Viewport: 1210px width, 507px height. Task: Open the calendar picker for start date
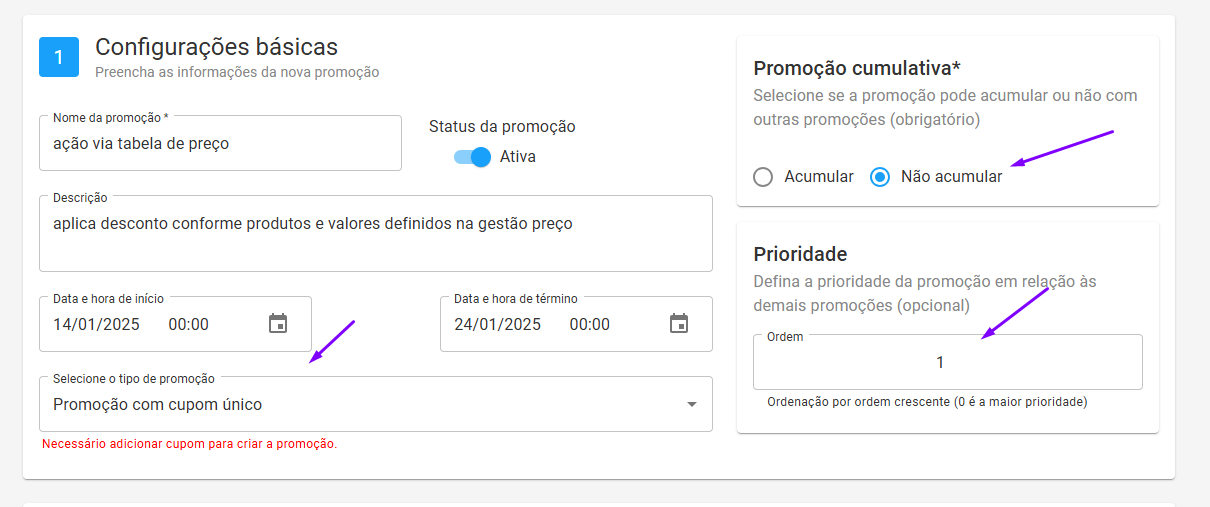point(278,324)
